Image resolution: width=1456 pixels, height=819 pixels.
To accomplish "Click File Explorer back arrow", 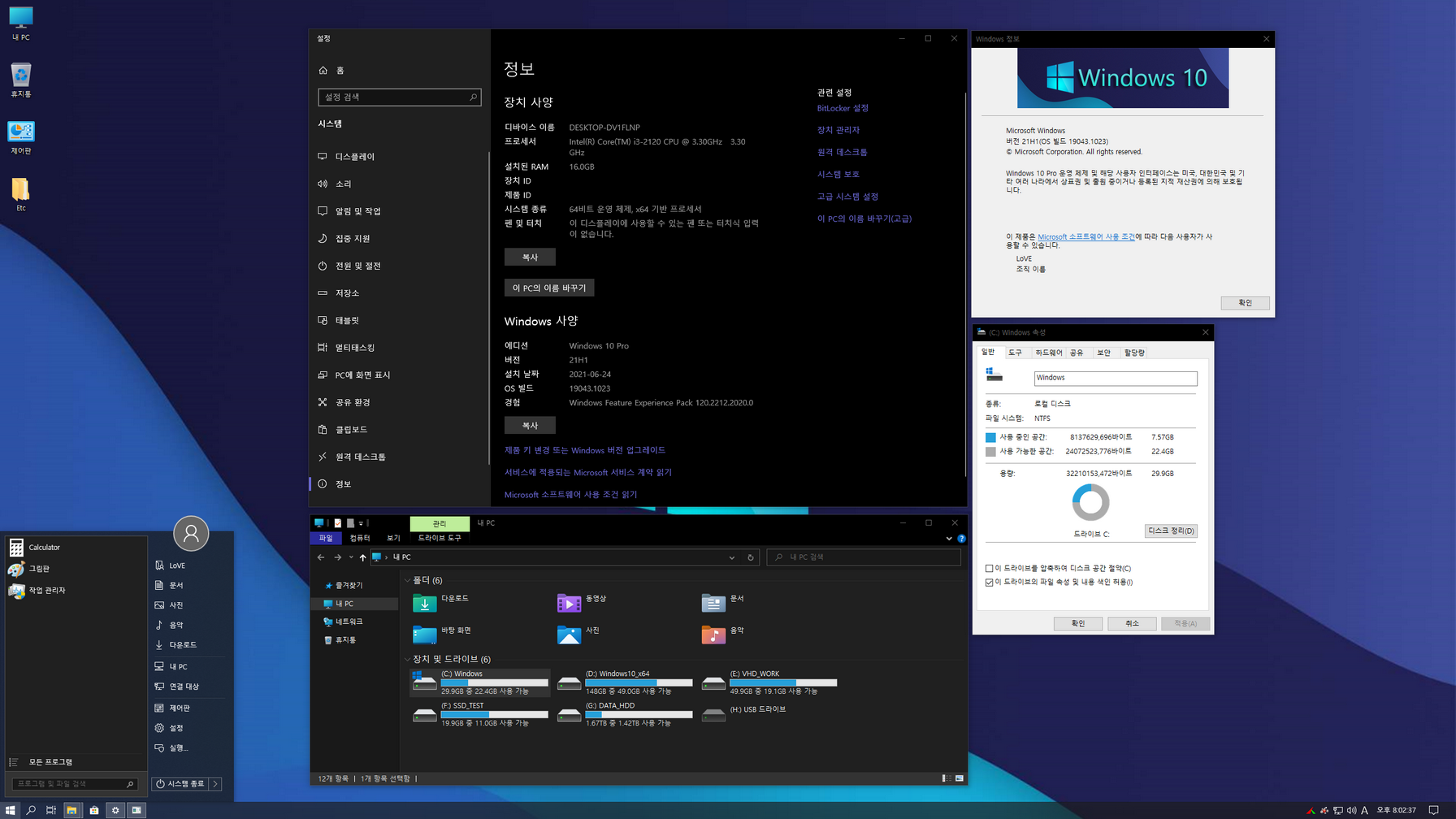I will tap(321, 557).
